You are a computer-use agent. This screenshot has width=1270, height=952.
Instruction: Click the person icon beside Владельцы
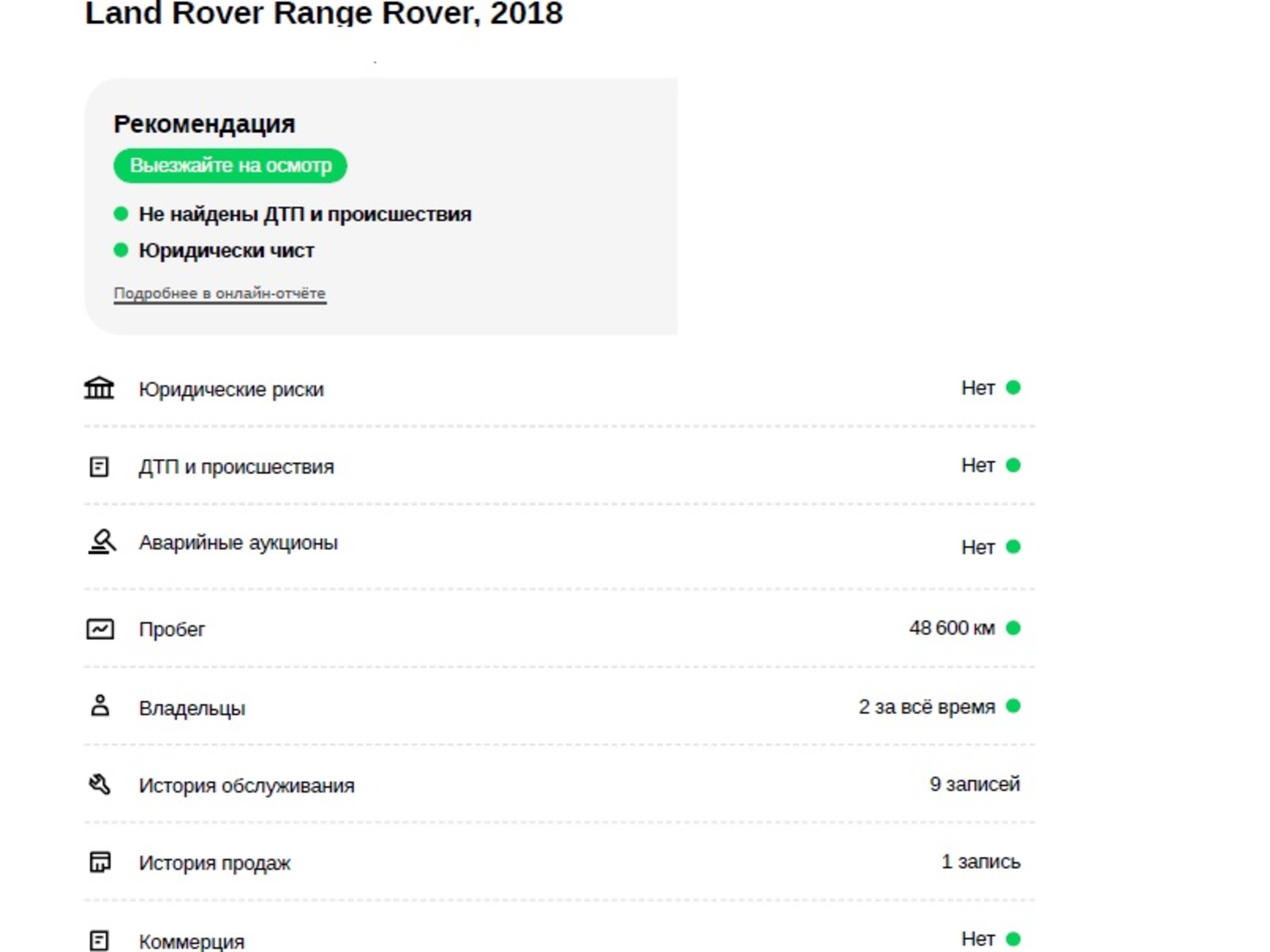pos(100,705)
